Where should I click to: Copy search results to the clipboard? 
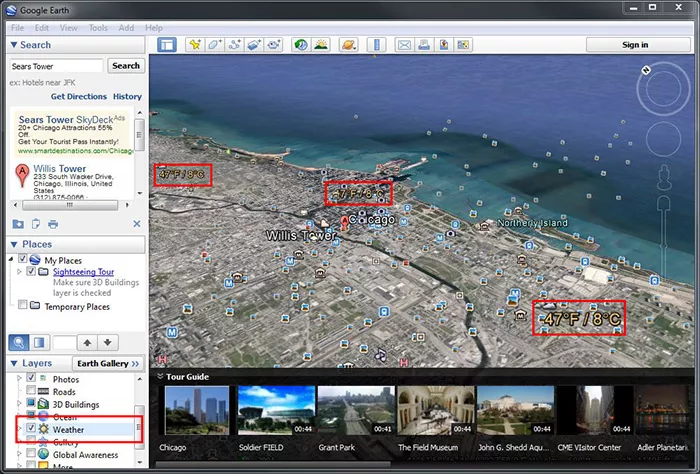tap(36, 224)
